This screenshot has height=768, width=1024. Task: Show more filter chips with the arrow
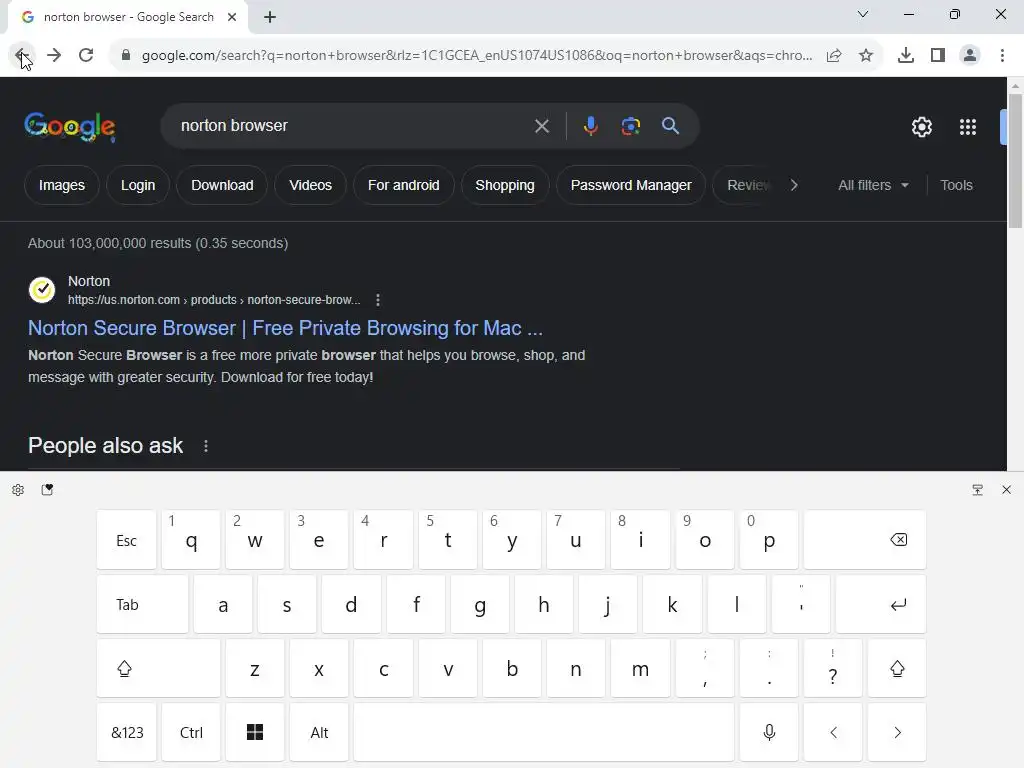[x=793, y=185]
